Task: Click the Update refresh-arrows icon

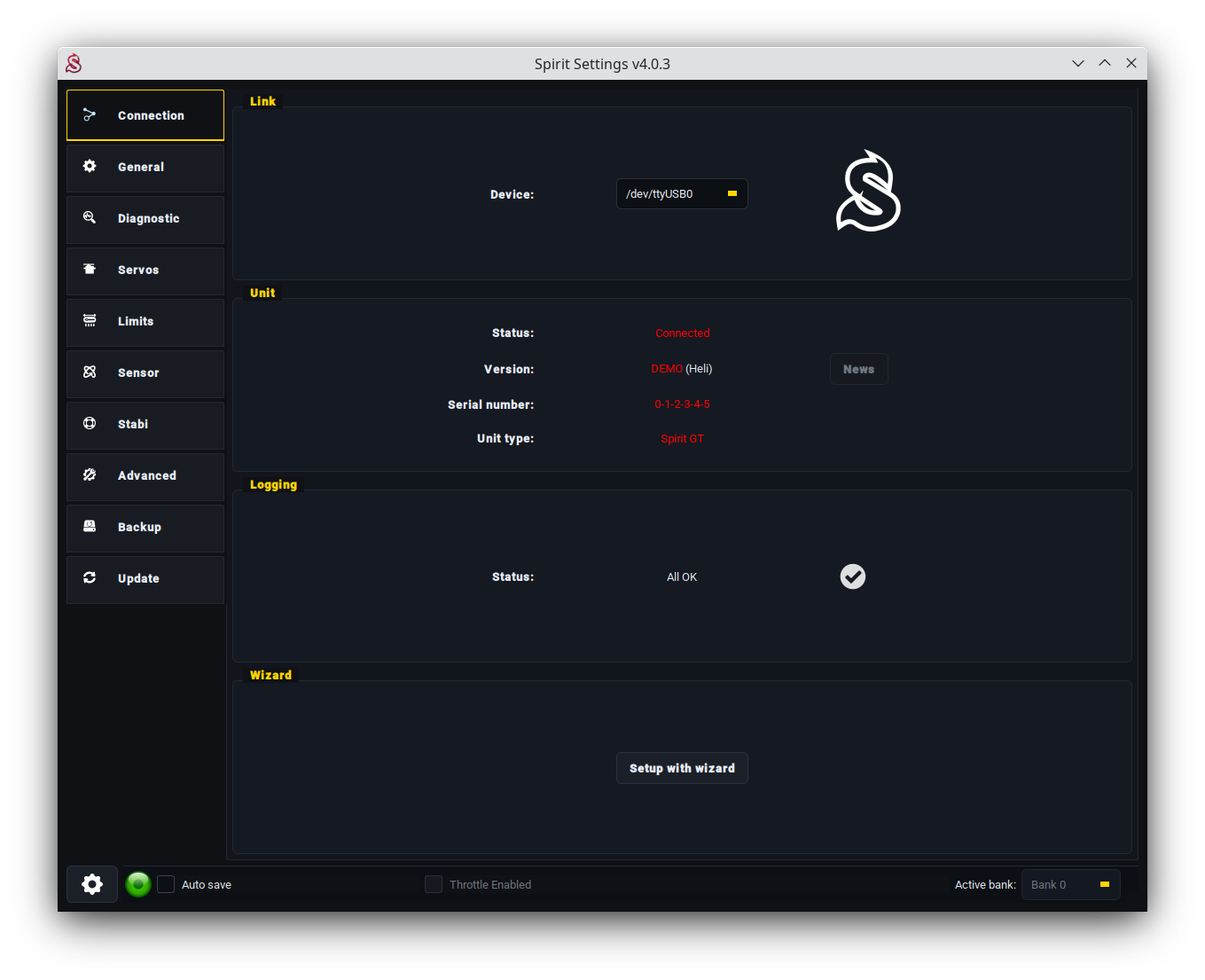Action: pyautogui.click(x=90, y=577)
